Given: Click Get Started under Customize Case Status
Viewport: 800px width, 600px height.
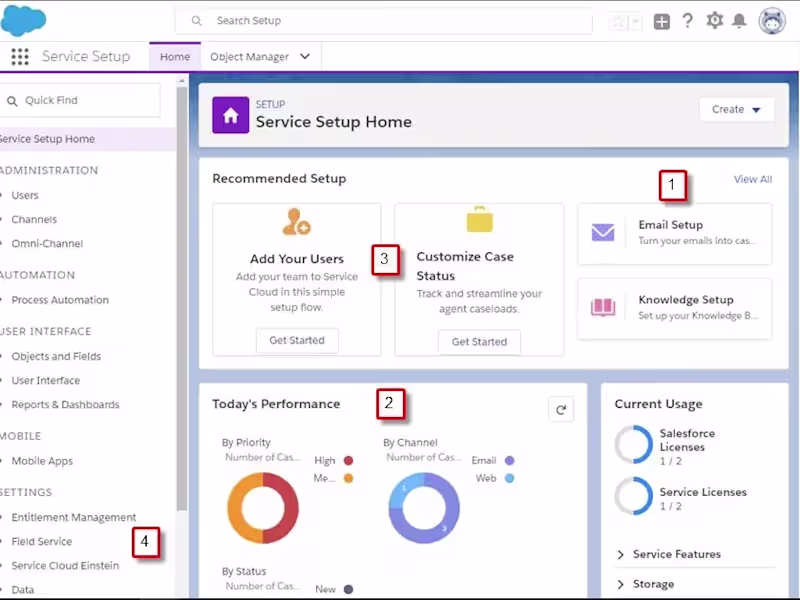Looking at the screenshot, I should click(x=479, y=342).
